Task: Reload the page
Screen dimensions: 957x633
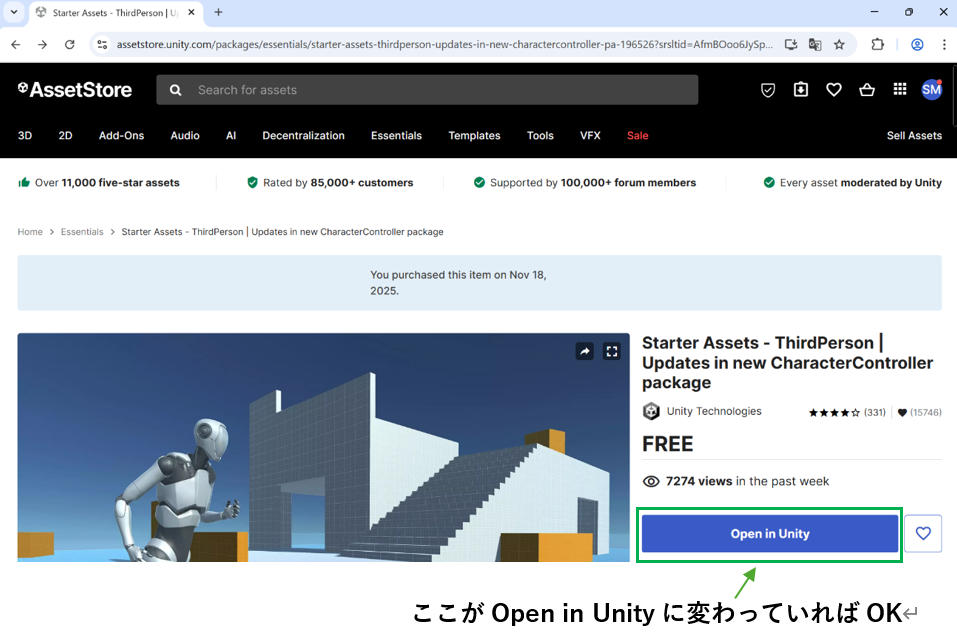Action: point(70,45)
